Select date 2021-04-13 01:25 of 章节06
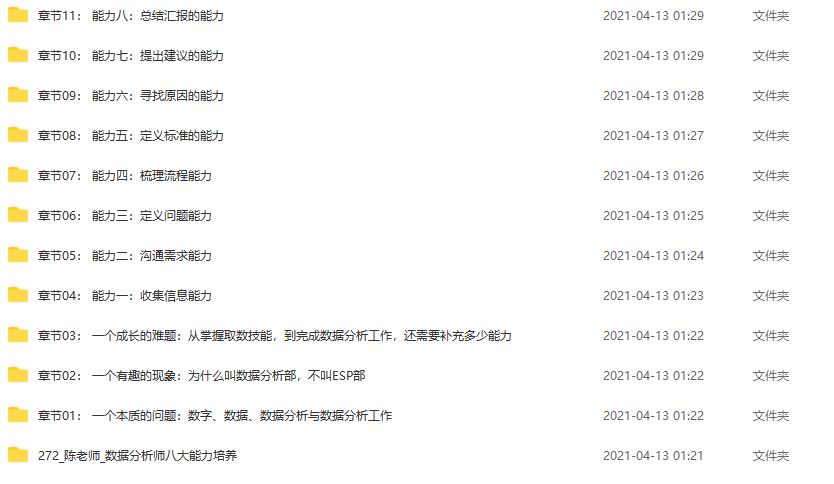Viewport: 834px width, 484px height. pyautogui.click(x=653, y=215)
